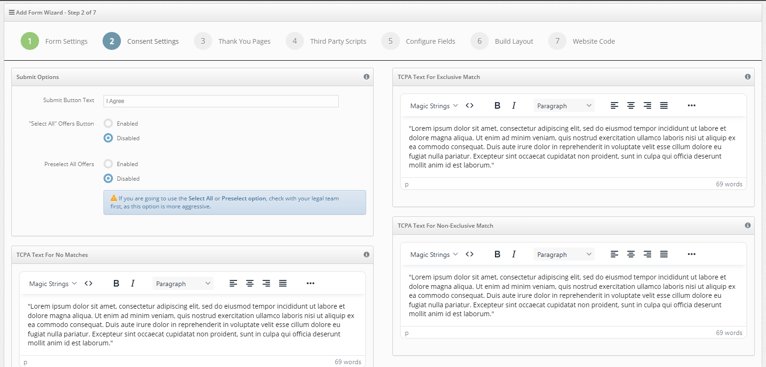The height and width of the screenshot is (367, 766).
Task: Click inside No Matches text editor body
Action: [x=192, y=324]
